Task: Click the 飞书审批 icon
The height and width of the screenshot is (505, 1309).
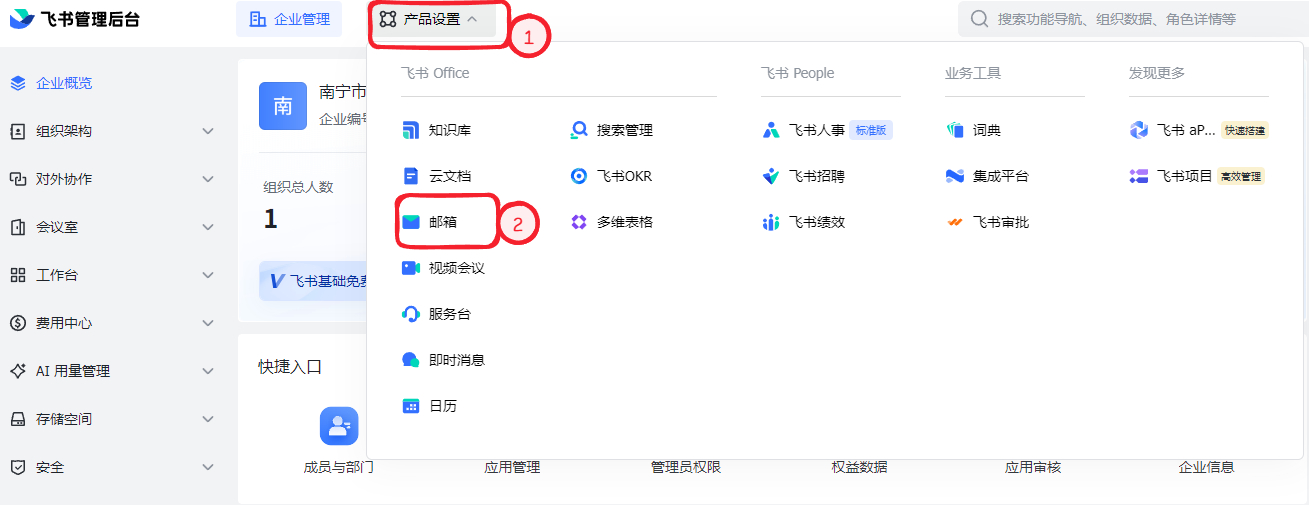Action: tap(954, 222)
